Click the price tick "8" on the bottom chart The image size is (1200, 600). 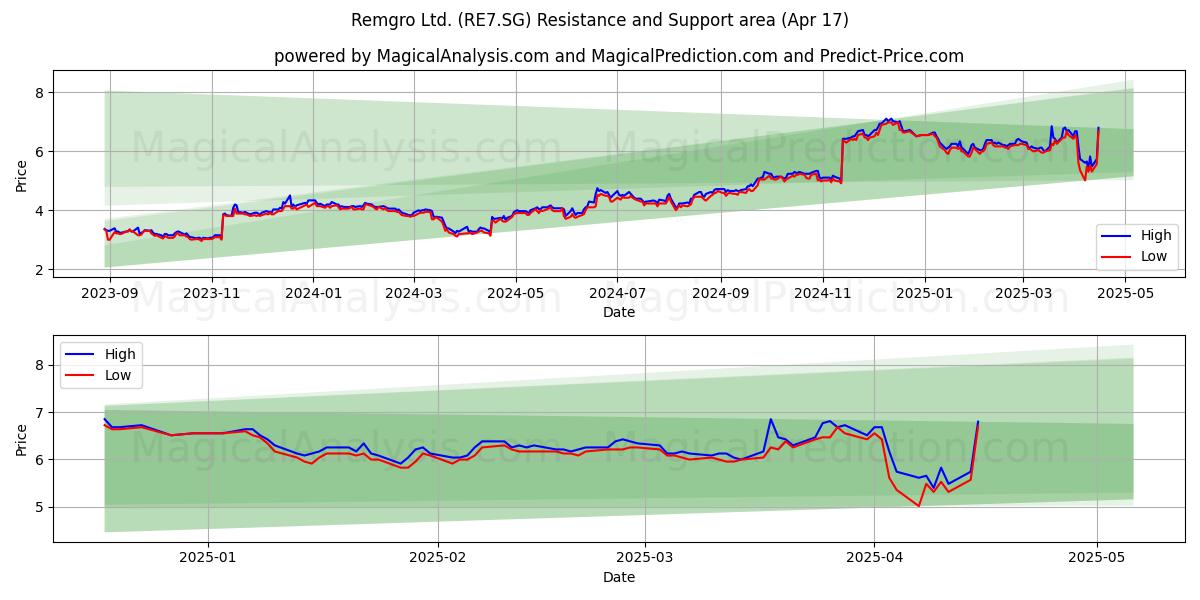pos(40,365)
